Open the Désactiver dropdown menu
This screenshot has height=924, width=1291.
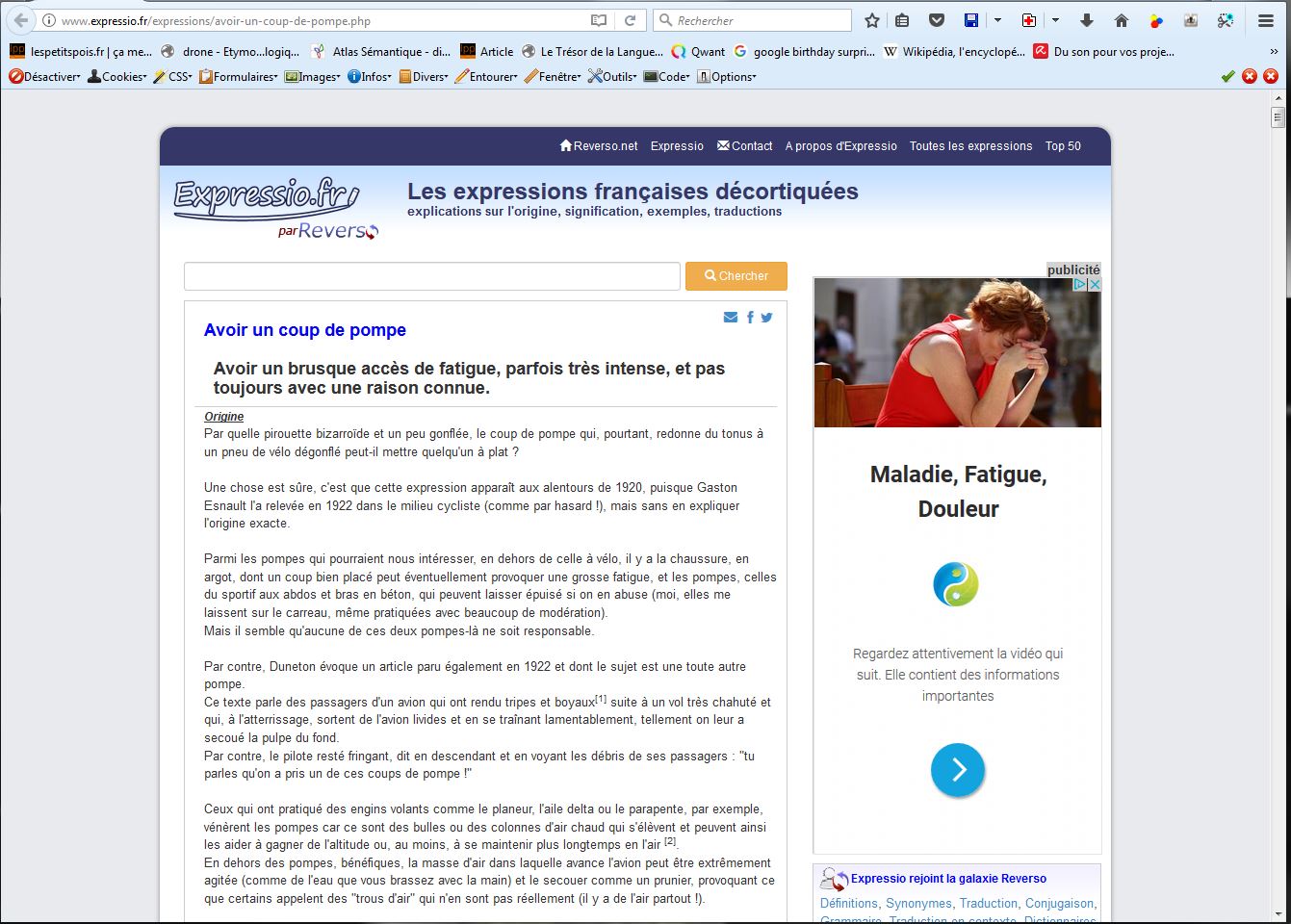point(44,76)
